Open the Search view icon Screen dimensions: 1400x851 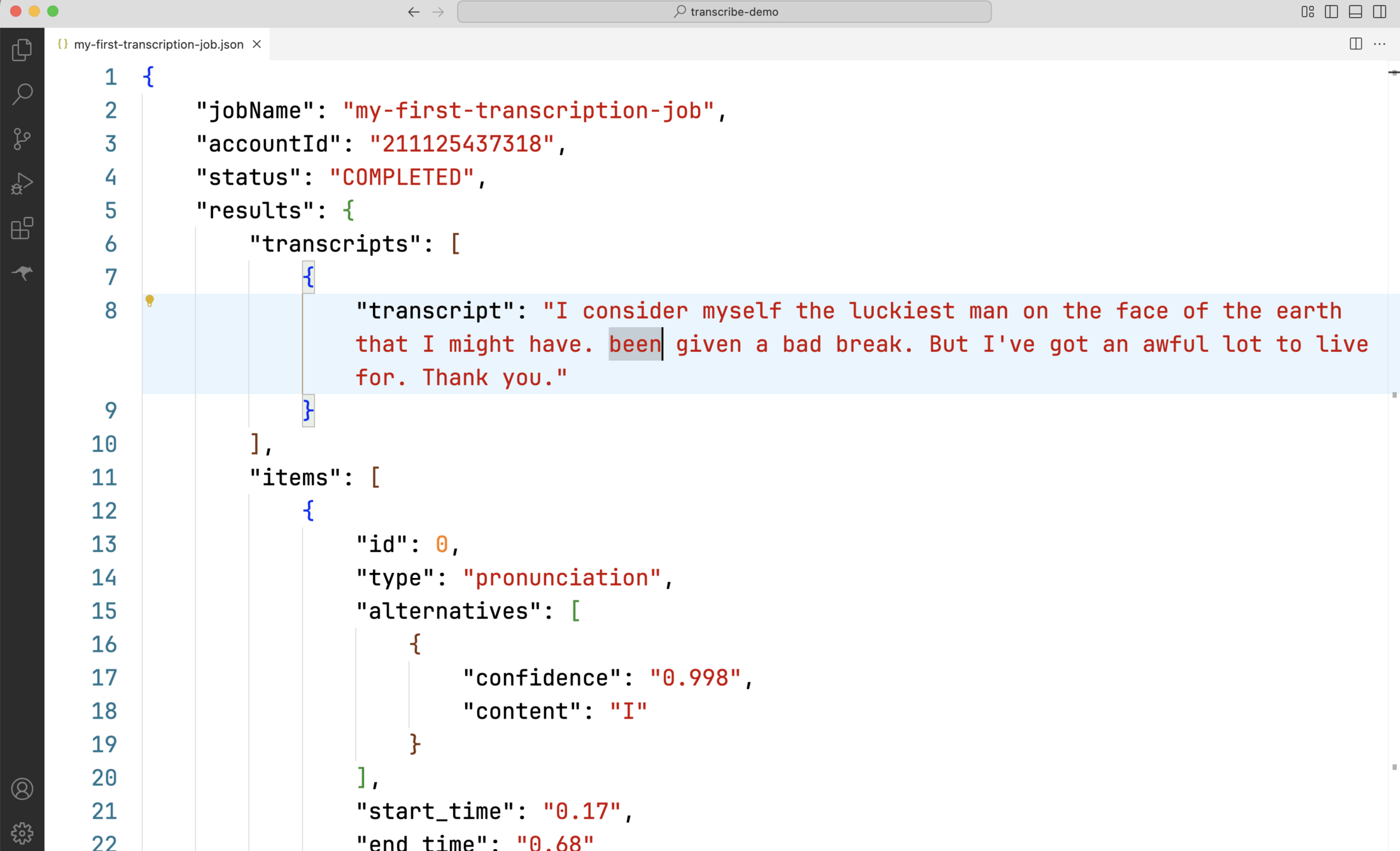tap(22, 94)
